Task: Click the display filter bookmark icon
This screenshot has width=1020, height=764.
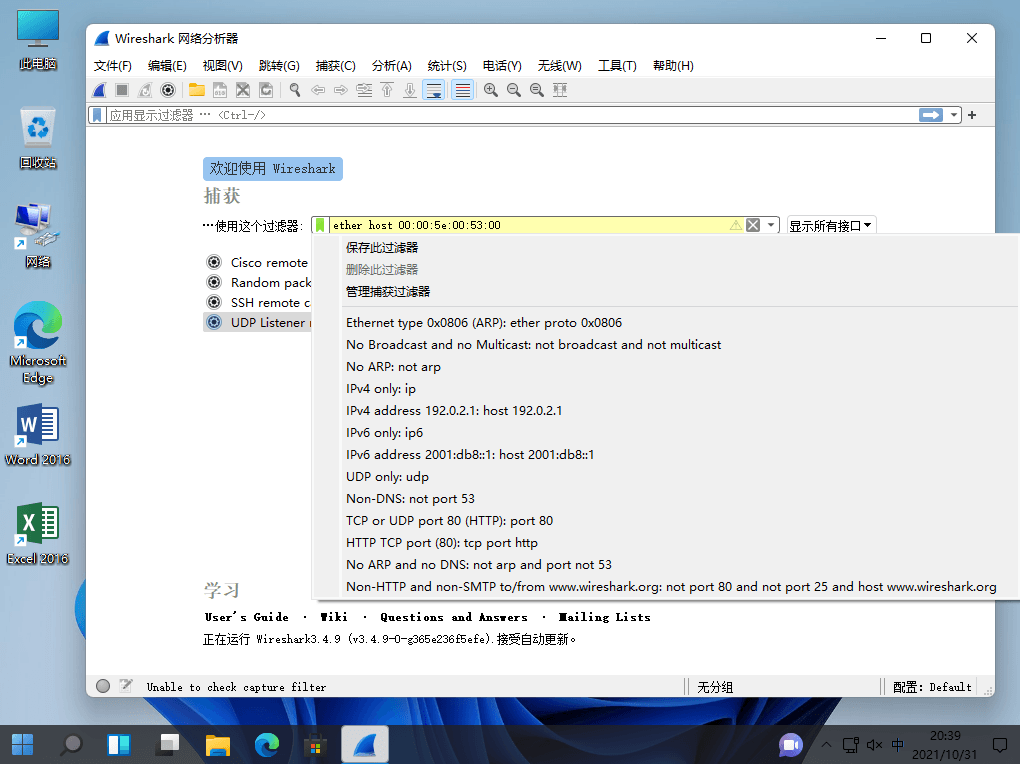Action: click(x=97, y=115)
